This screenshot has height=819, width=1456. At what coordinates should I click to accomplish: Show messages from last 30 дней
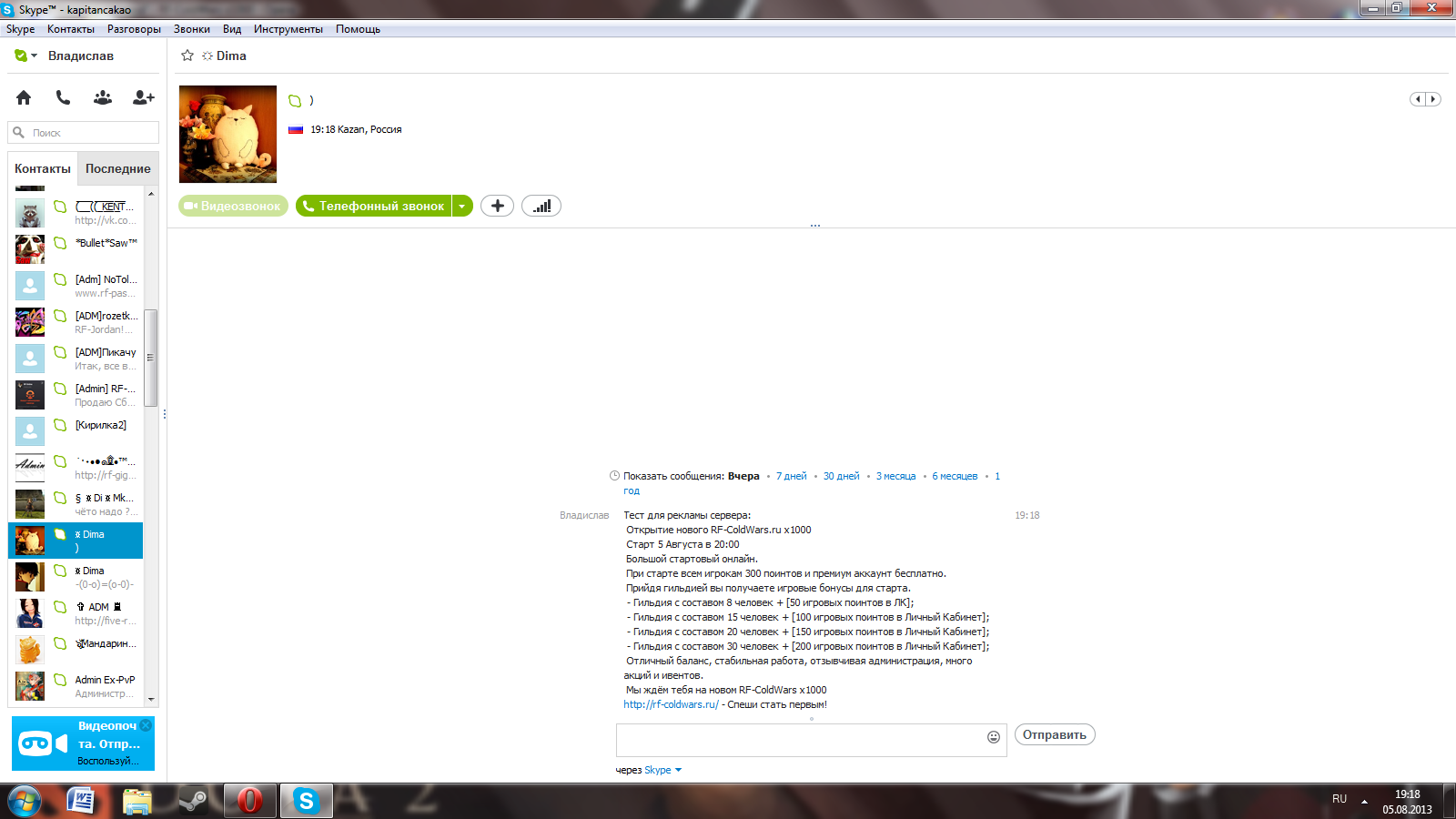coord(841,476)
